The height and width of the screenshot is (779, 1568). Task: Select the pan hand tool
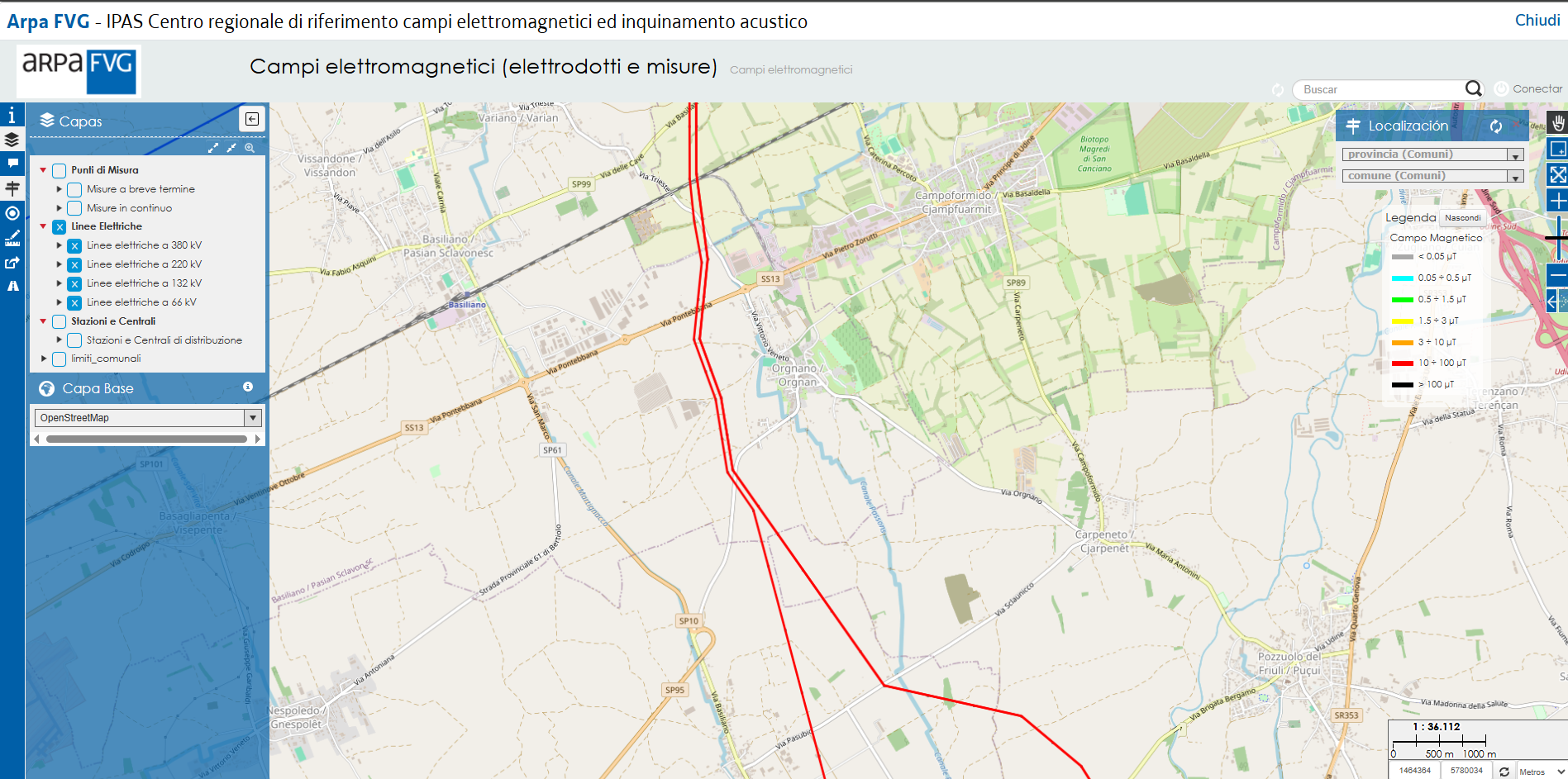[x=1557, y=123]
